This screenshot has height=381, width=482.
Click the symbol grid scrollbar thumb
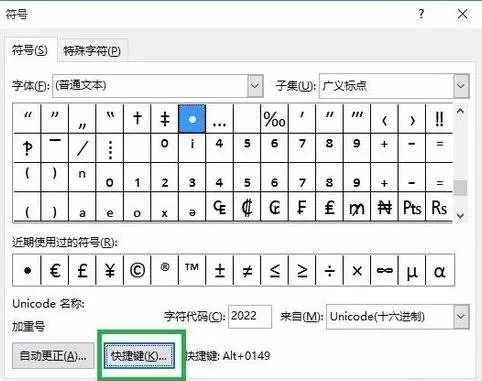pos(460,188)
